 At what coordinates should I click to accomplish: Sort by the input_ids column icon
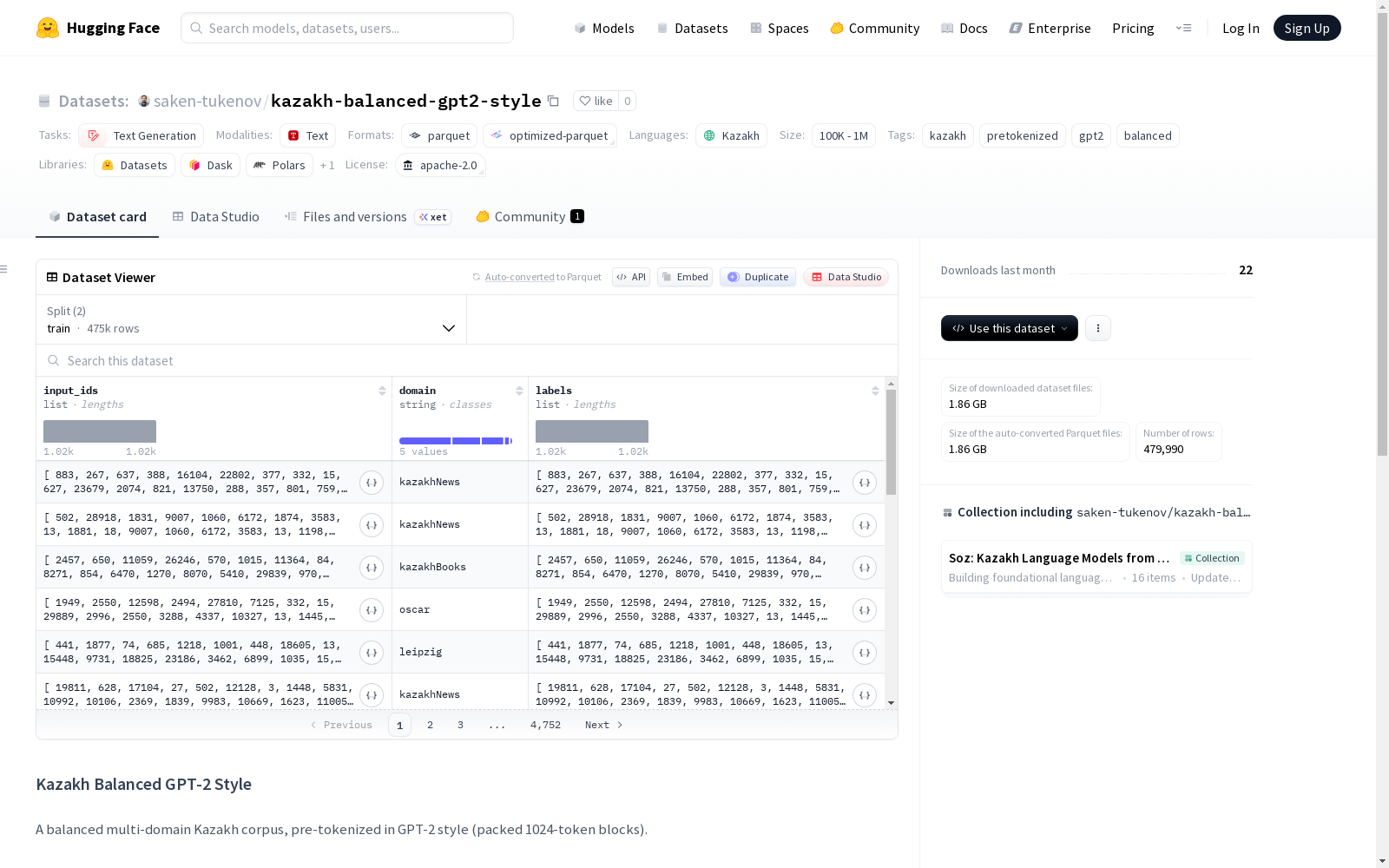tap(382, 391)
